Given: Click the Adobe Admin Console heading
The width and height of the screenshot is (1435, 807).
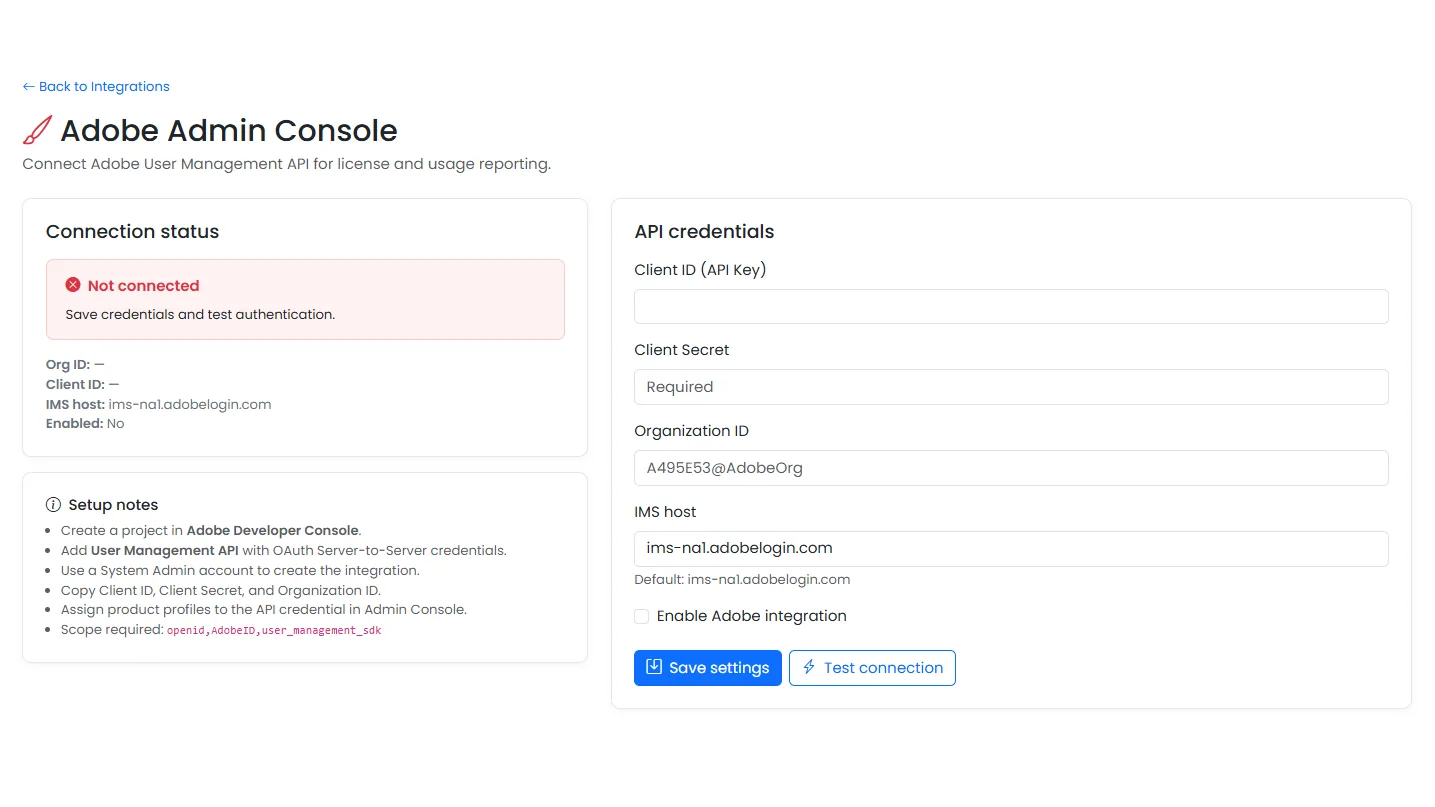Looking at the screenshot, I should [229, 131].
